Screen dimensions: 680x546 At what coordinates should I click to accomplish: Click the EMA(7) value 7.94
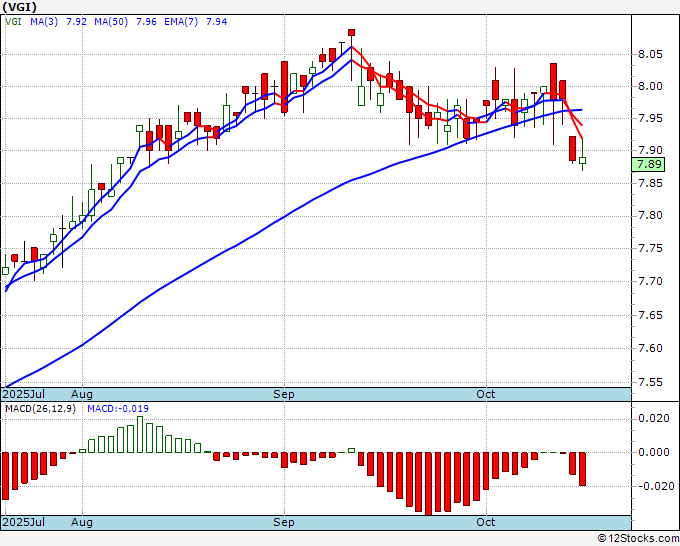(216, 22)
